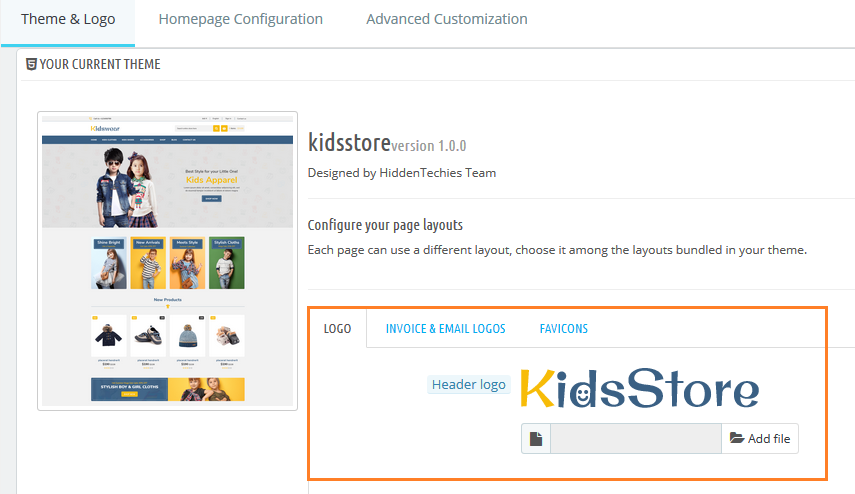The image size is (855, 494).
Task: Click the KidsStore header logo image
Action: pyautogui.click(x=640, y=388)
